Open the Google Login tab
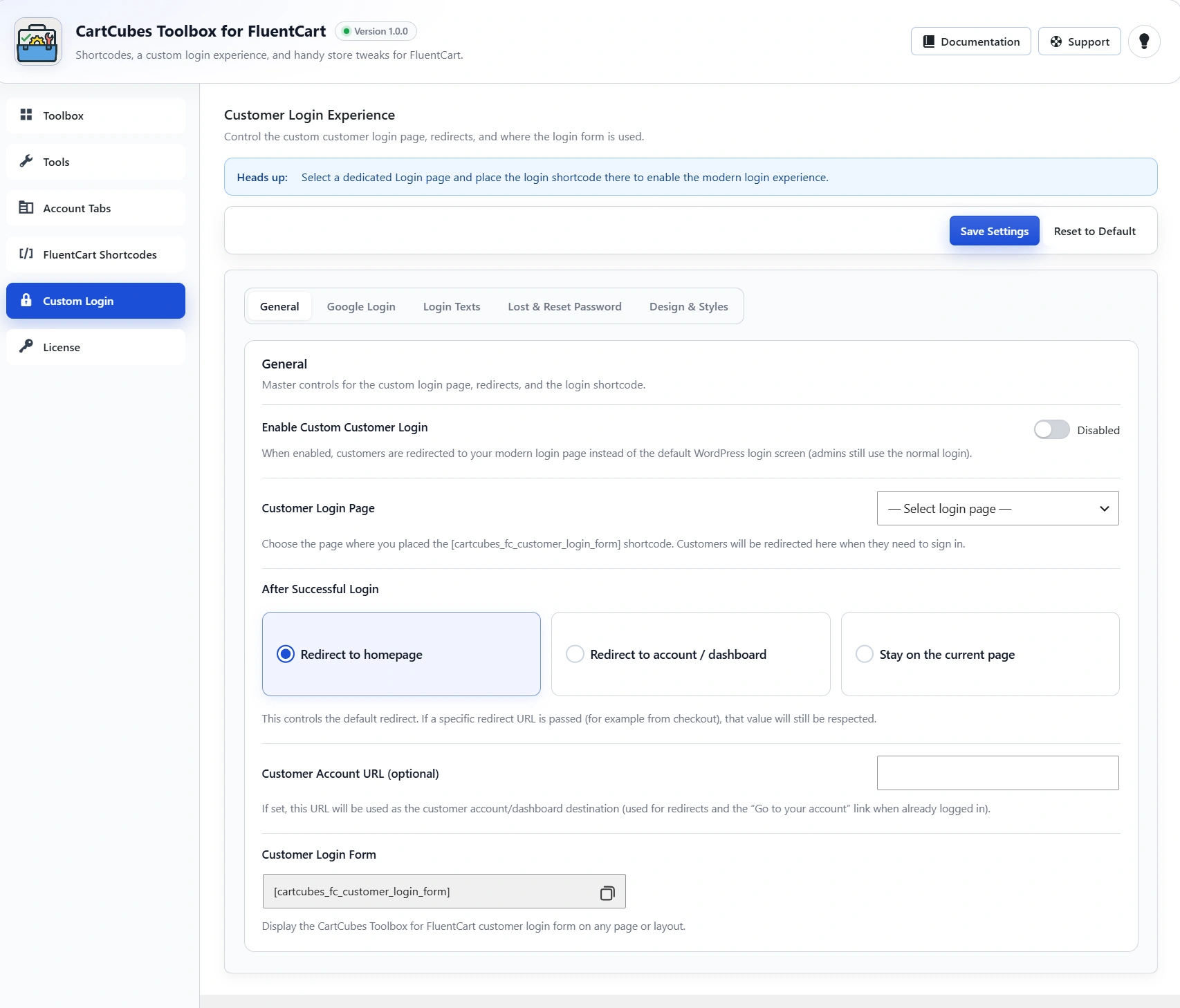1180x1008 pixels. [361, 306]
